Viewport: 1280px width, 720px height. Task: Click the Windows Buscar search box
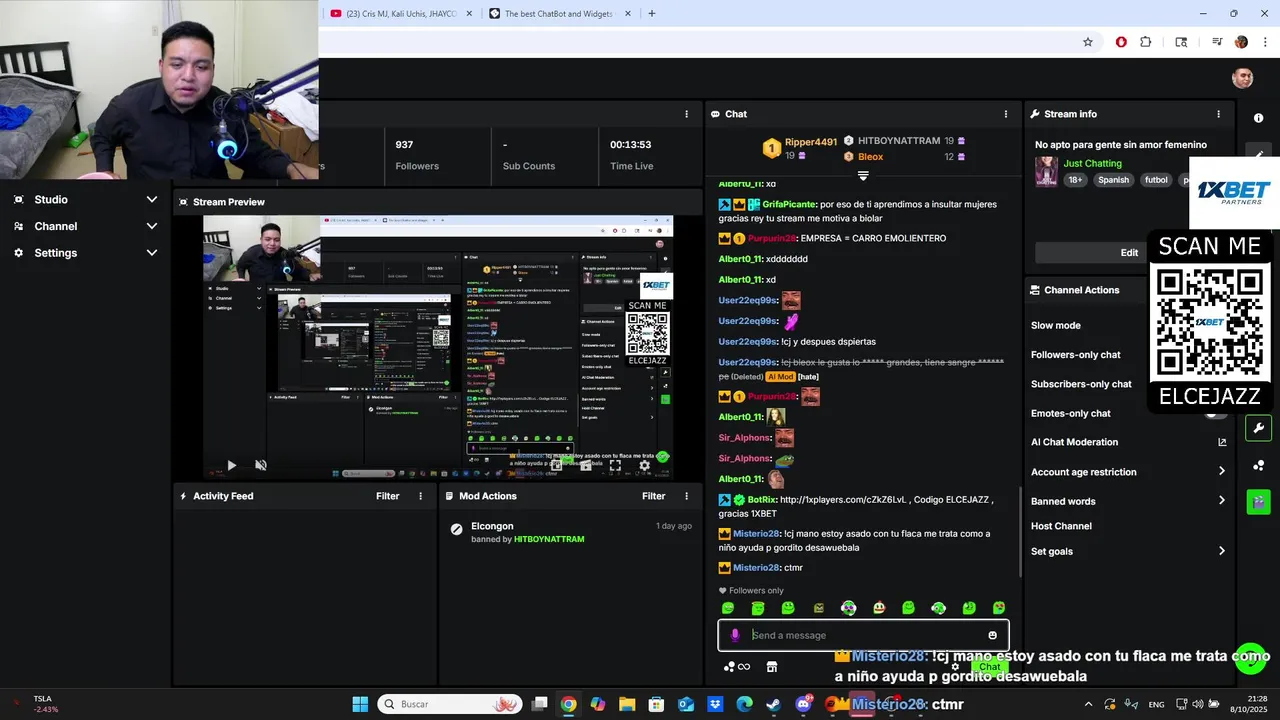tap(450, 704)
